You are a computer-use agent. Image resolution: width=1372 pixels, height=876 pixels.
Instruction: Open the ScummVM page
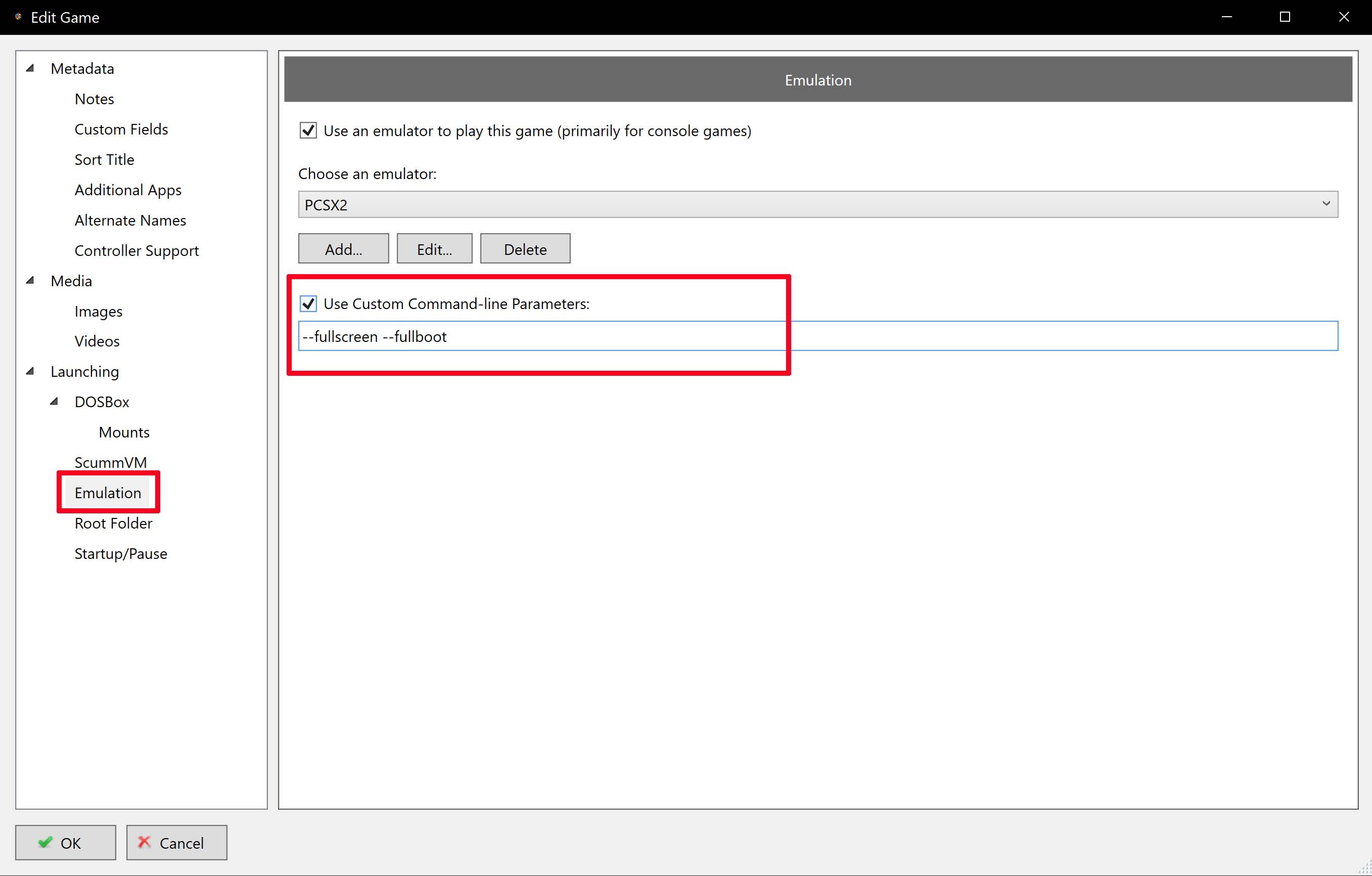click(x=111, y=462)
